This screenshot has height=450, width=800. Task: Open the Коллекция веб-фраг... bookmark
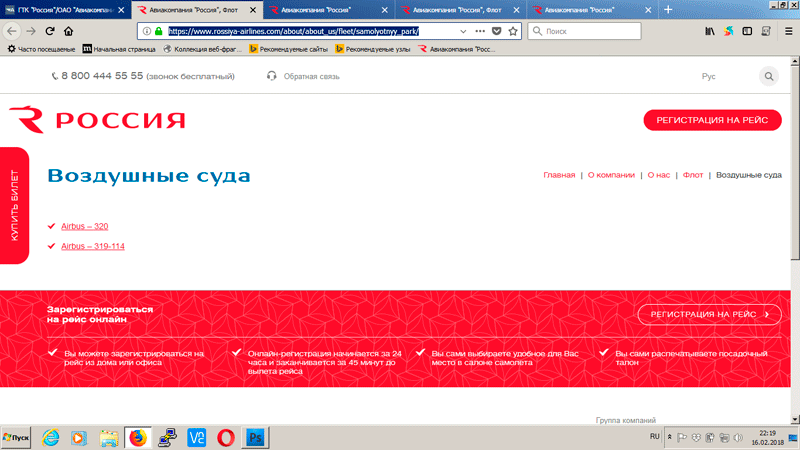click(203, 49)
